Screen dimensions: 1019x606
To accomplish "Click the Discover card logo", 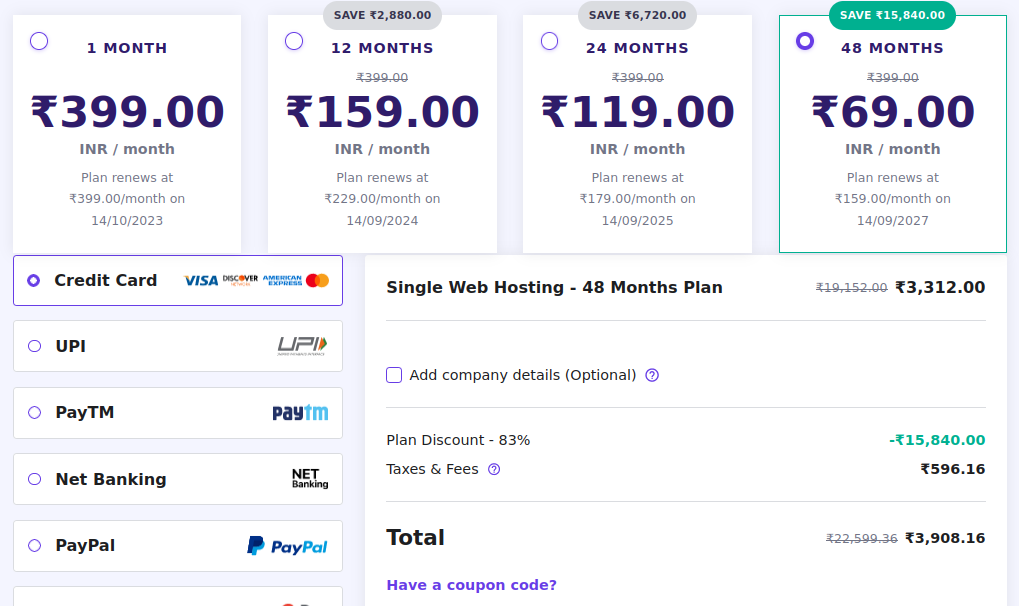I will (240, 281).
